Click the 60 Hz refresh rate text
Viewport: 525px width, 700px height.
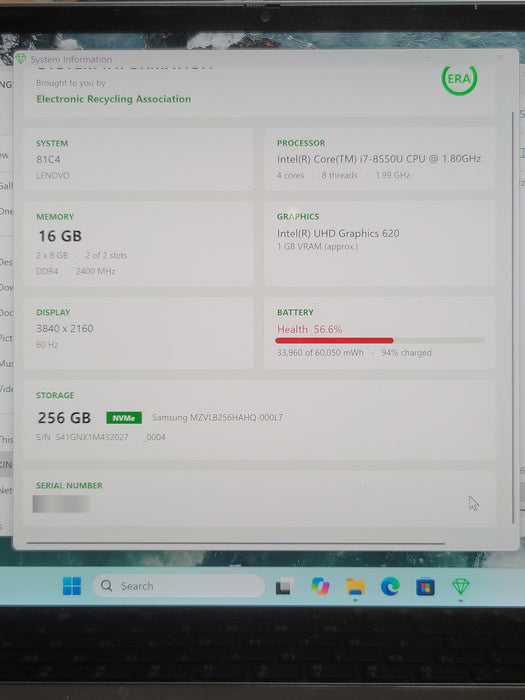tap(47, 345)
